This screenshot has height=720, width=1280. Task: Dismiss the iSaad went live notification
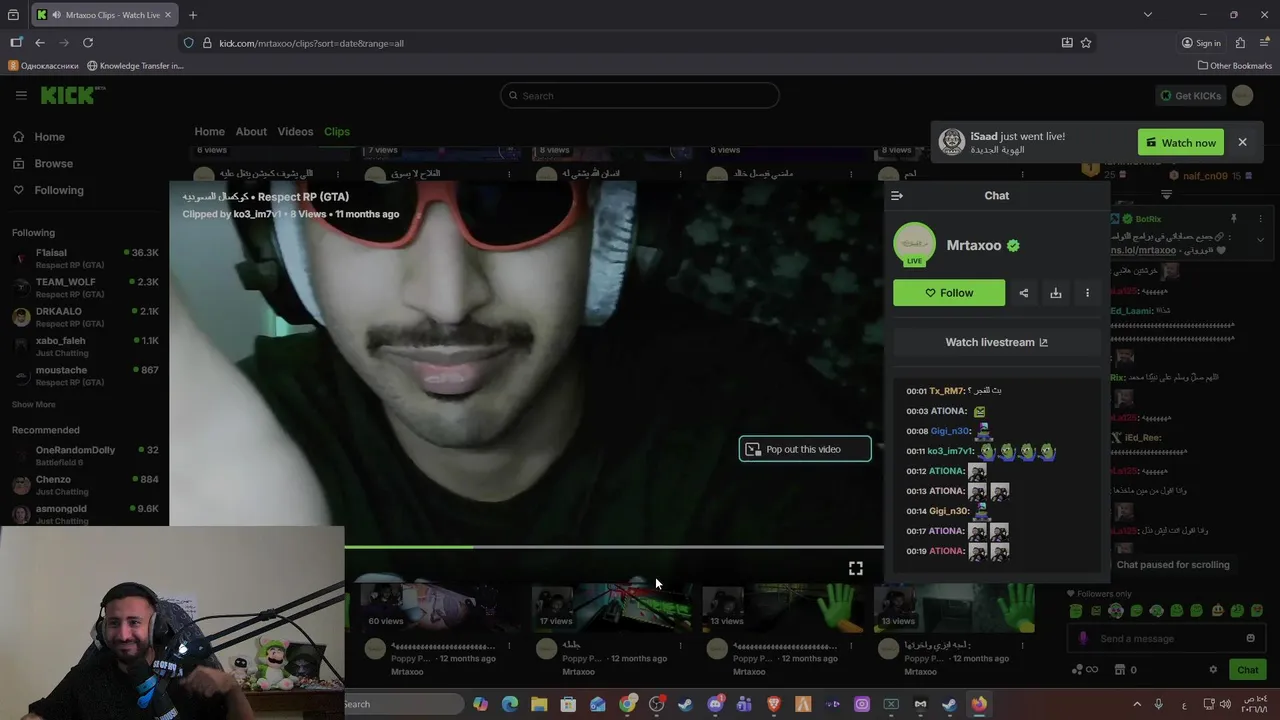[x=1242, y=143]
